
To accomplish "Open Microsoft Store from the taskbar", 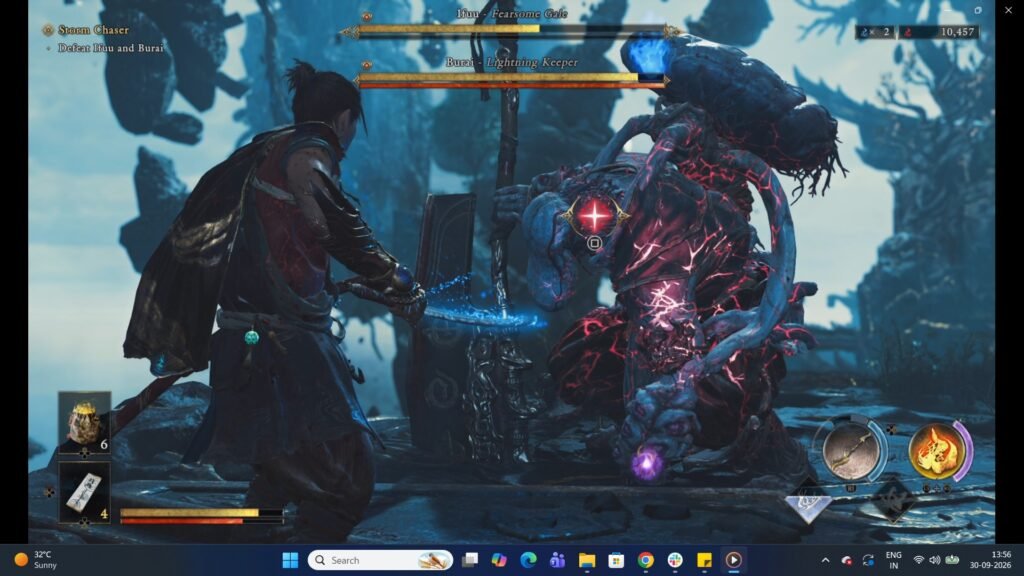I will coord(616,560).
